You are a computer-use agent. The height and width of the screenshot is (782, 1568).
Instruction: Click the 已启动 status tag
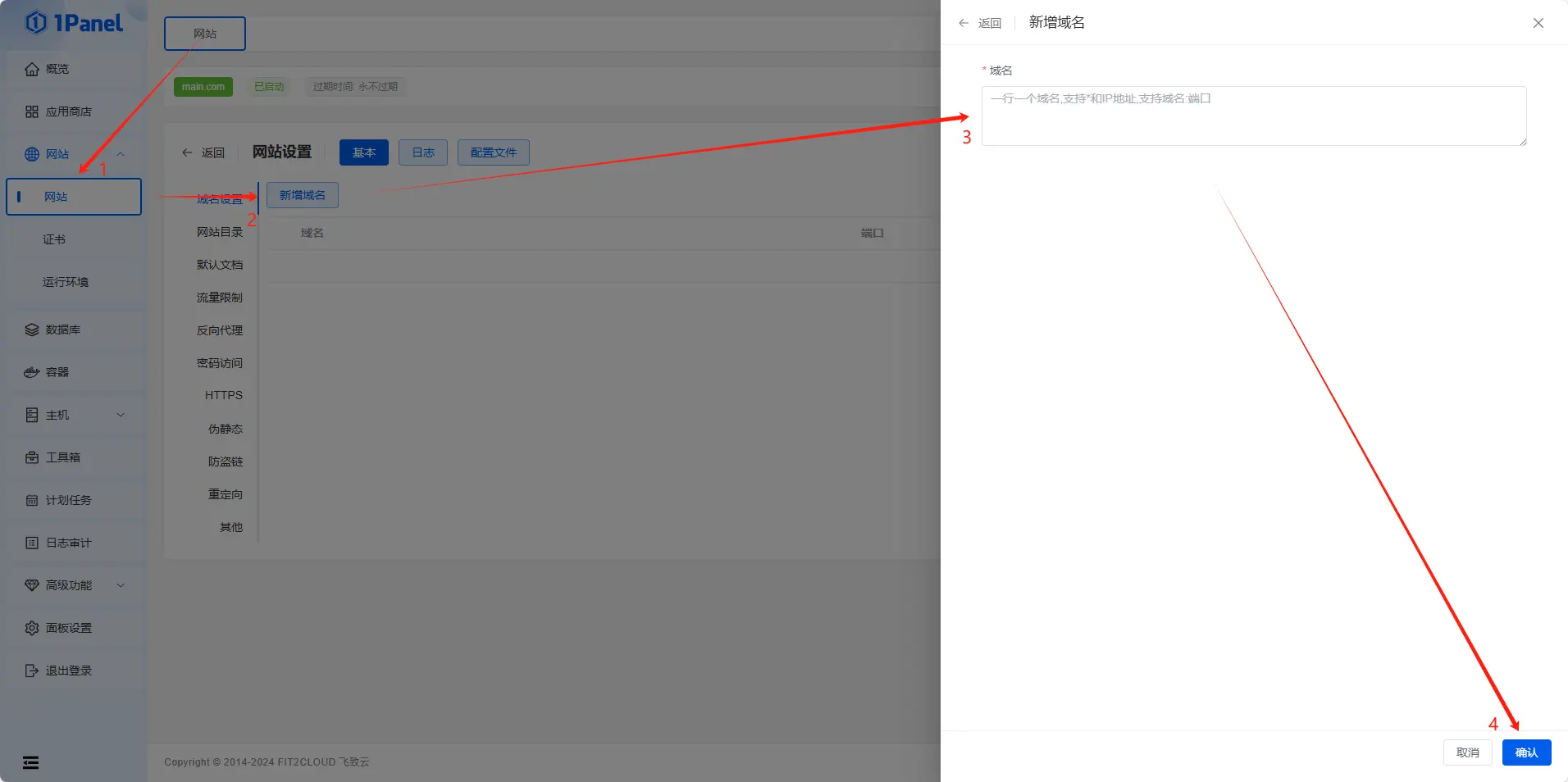point(269,87)
